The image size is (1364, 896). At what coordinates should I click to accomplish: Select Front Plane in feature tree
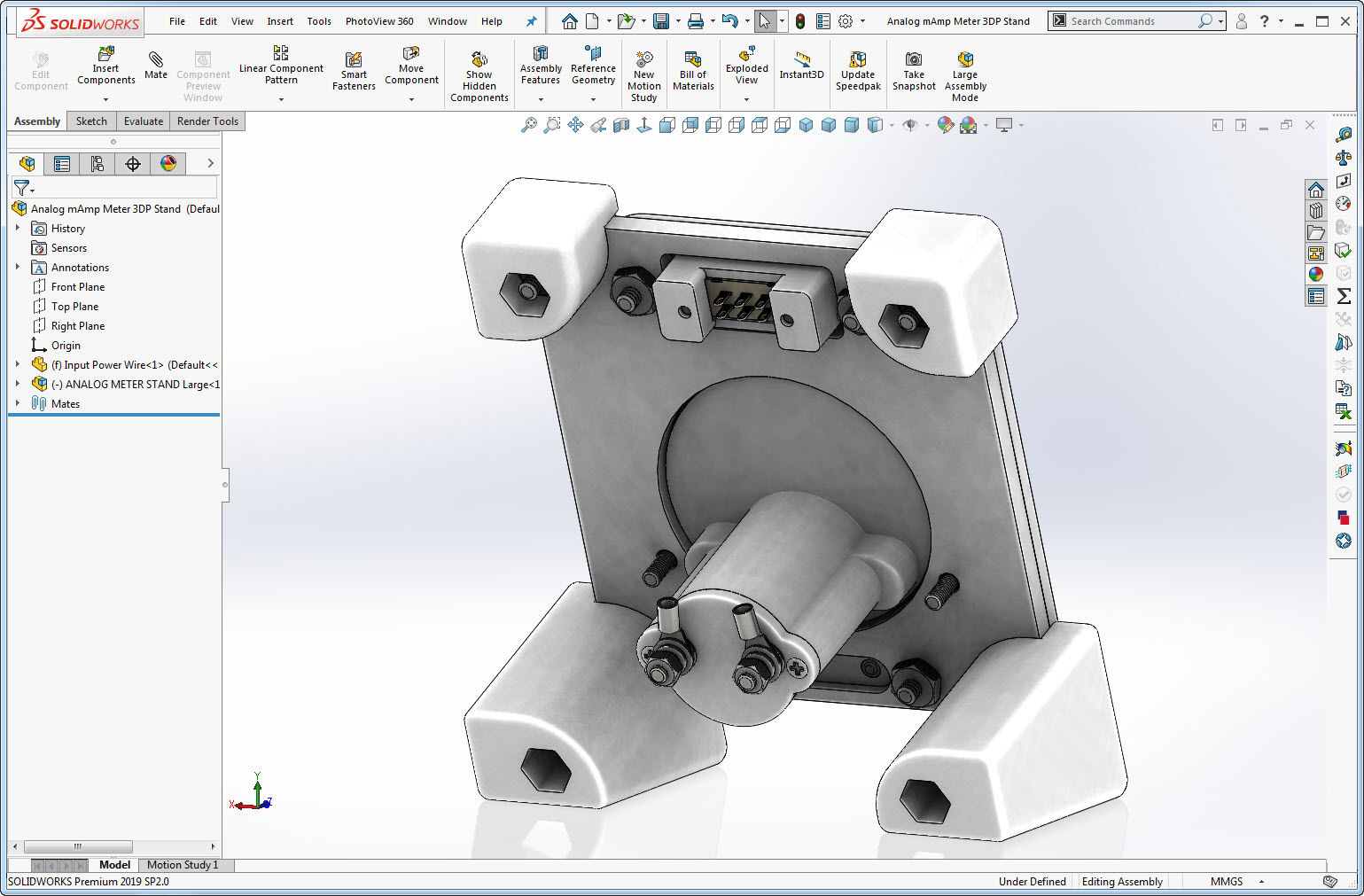(x=78, y=287)
